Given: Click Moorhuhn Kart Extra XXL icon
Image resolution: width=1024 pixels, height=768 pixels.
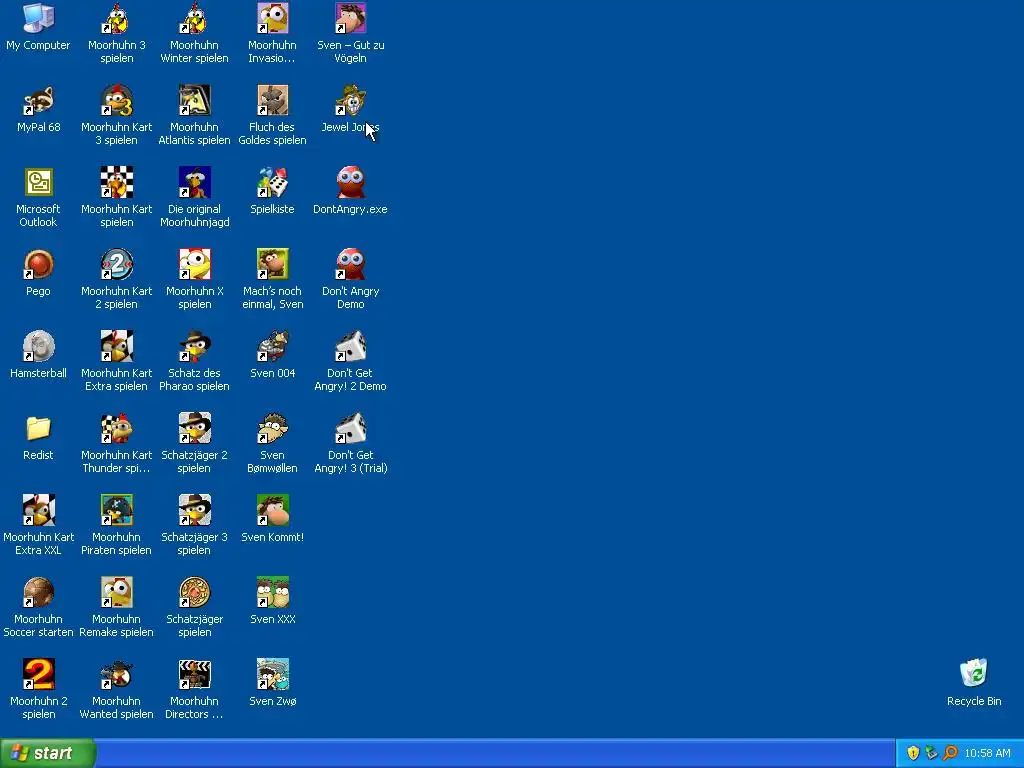Looking at the screenshot, I should pos(39,510).
